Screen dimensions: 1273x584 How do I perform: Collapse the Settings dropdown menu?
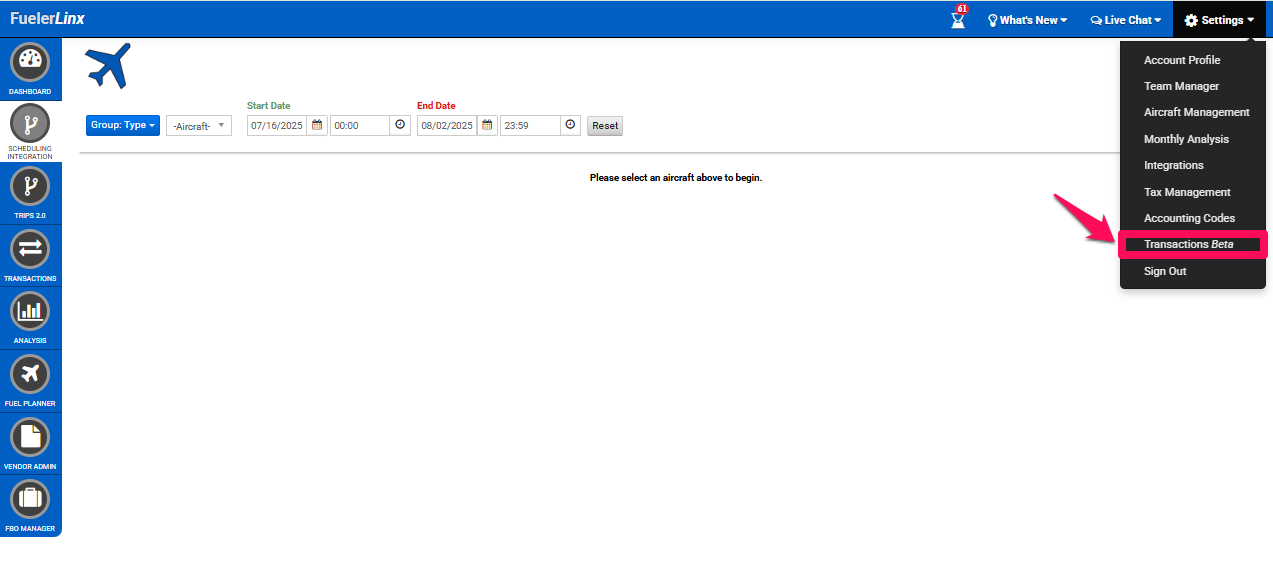[1219, 20]
